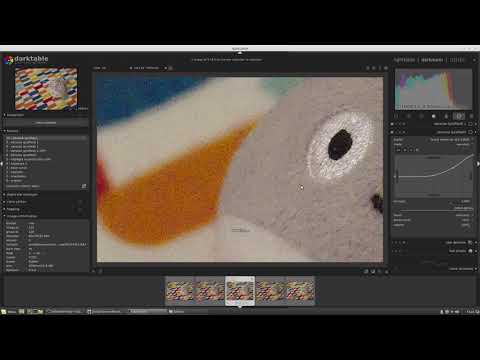Toggle gamut check icon
This screenshot has height=360, width=480.
[x=386, y=272]
